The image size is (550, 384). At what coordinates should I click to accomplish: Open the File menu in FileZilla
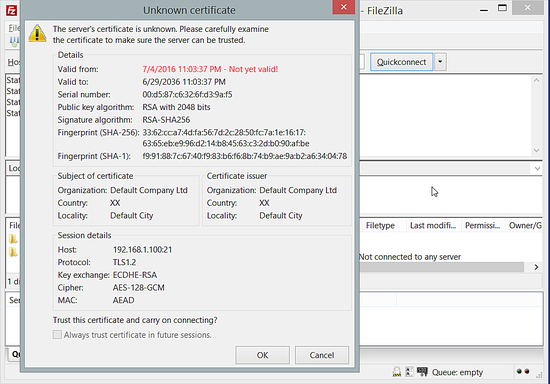point(14,28)
